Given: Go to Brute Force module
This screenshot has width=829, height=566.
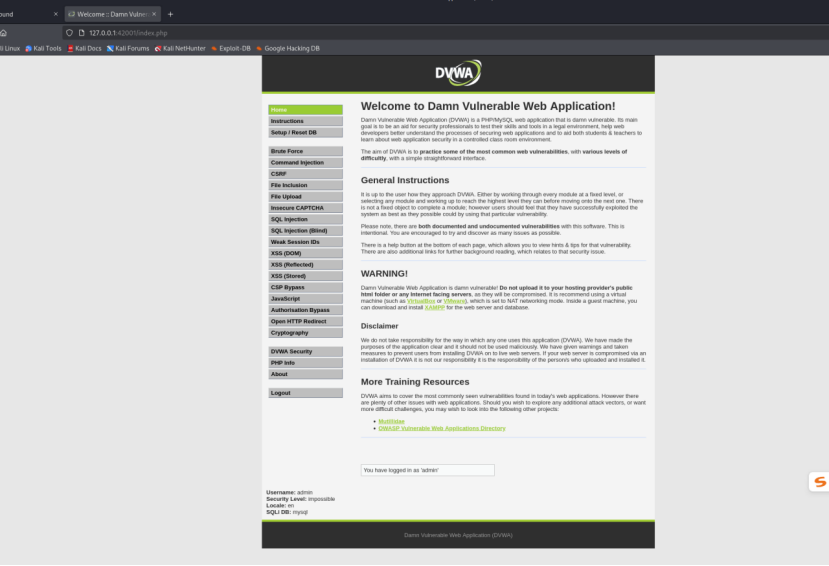Looking at the screenshot, I should (306, 151).
